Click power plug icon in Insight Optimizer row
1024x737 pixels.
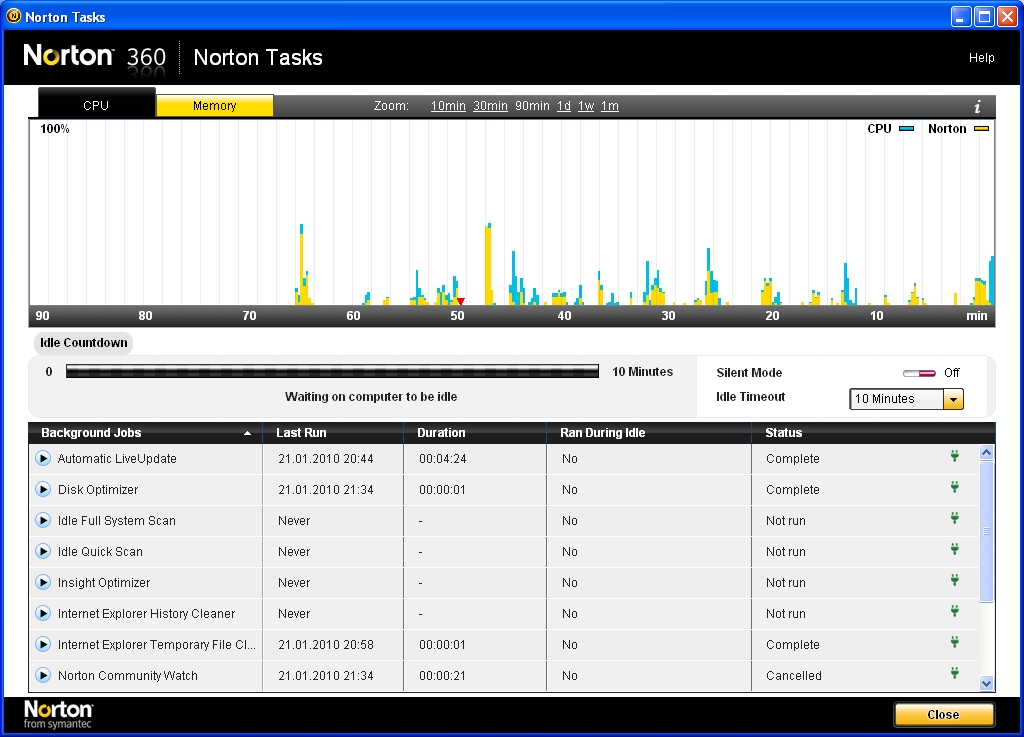(x=955, y=580)
